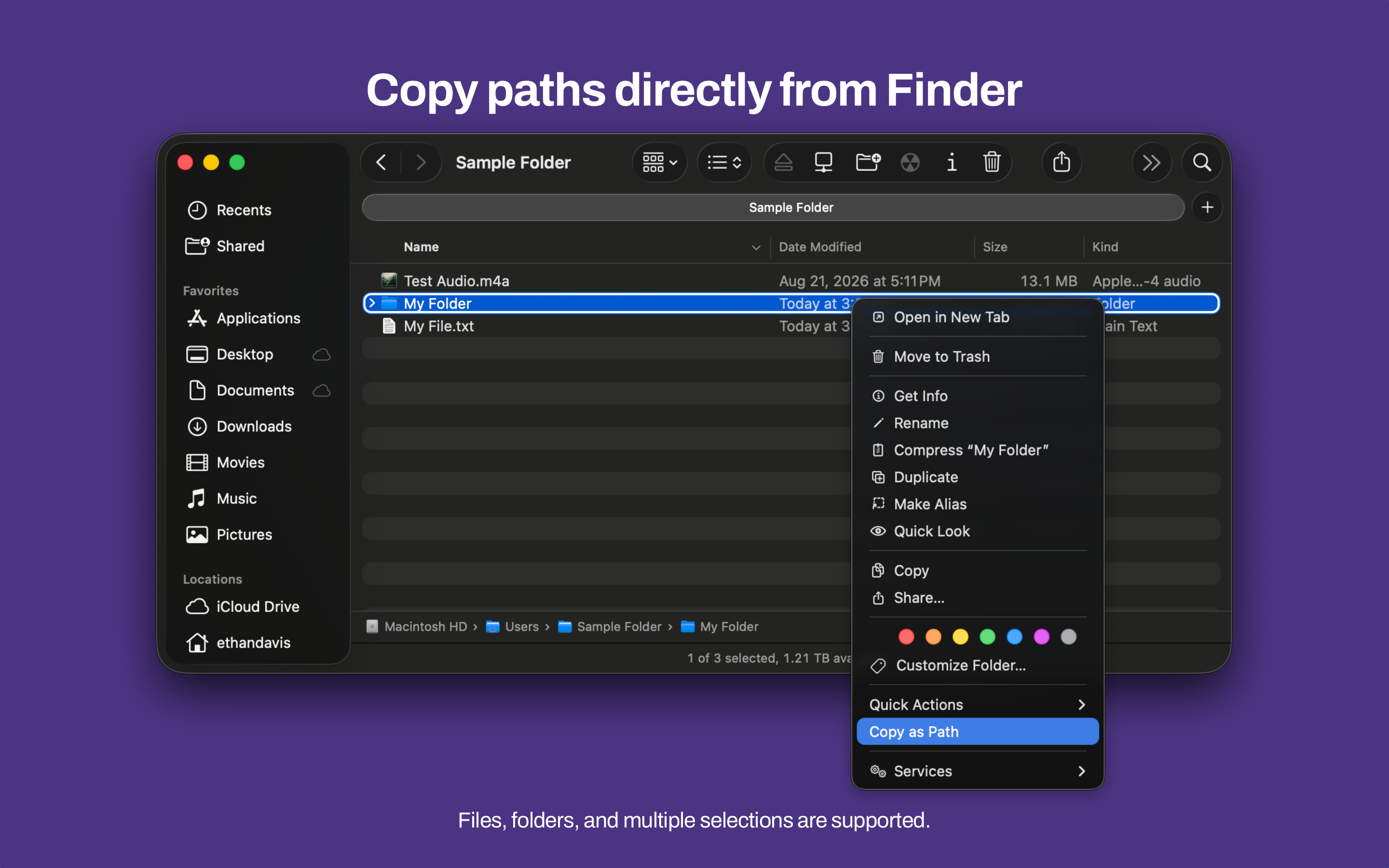Sort by the Kind column header
Screen dimensions: 1389x868
coord(1105,247)
